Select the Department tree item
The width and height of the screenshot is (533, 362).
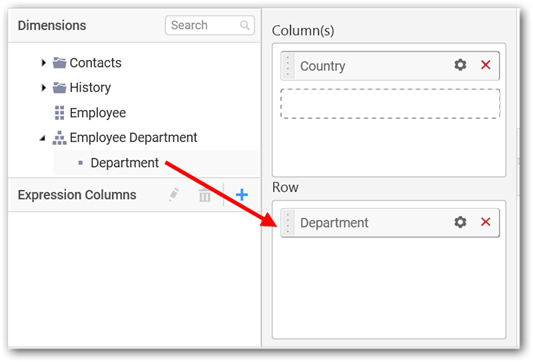(155, 163)
